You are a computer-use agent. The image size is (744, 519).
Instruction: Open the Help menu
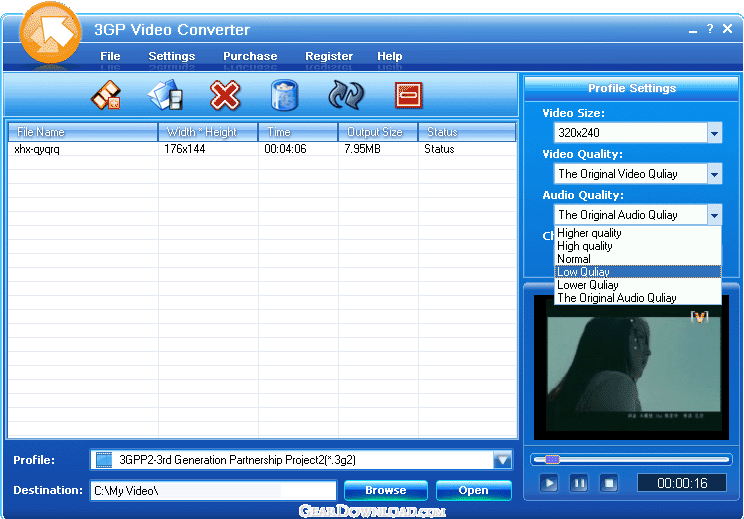[390, 56]
